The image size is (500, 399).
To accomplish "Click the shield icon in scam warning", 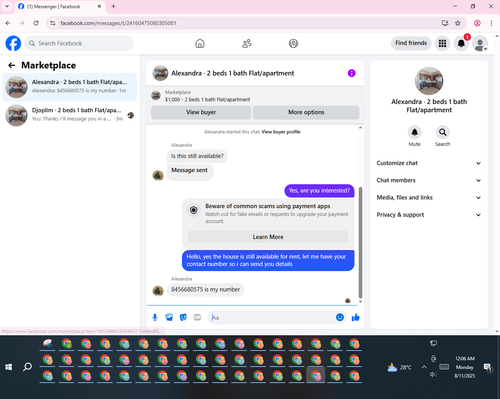I will click(194, 210).
